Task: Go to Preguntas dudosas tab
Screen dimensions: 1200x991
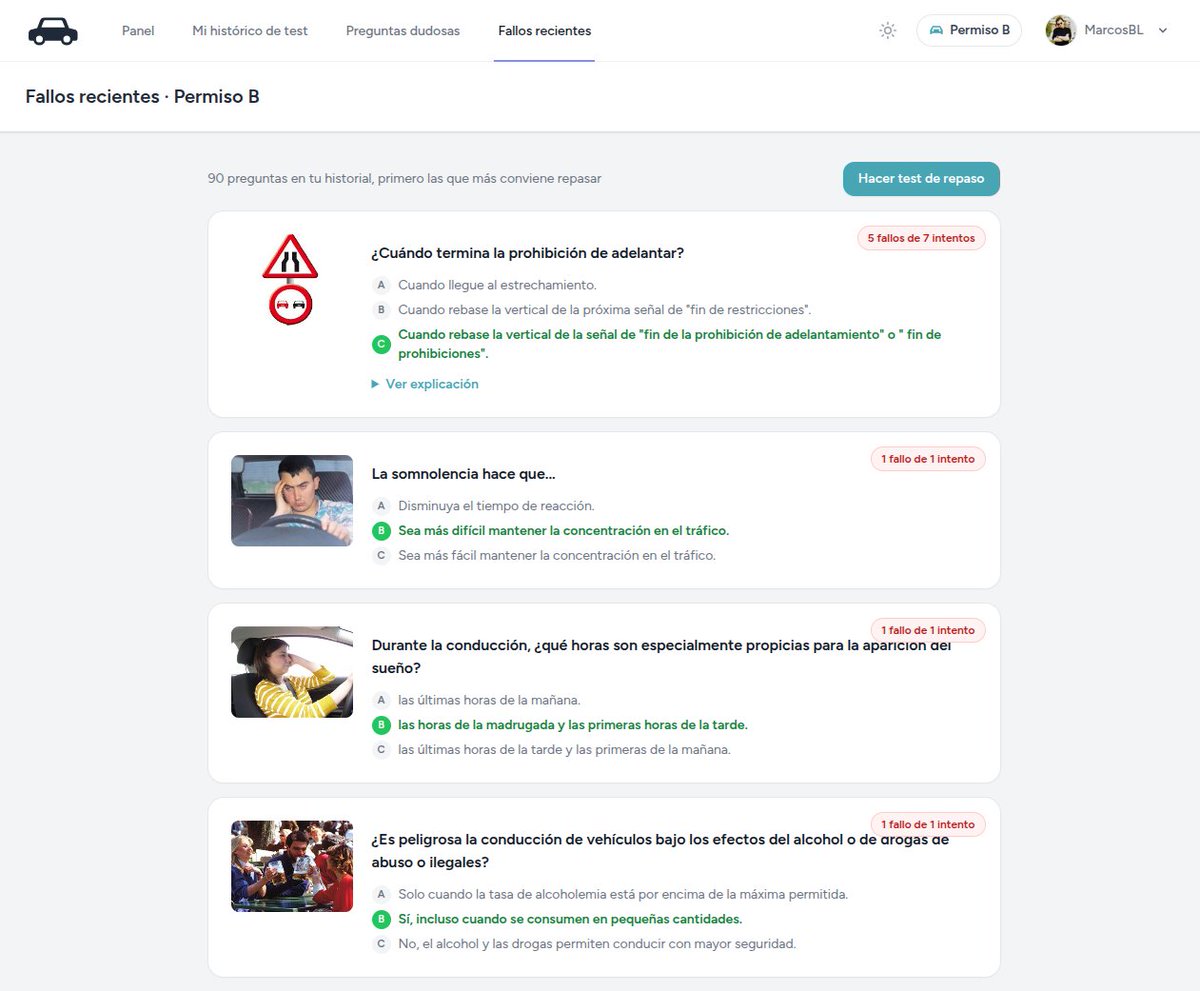Action: (403, 31)
